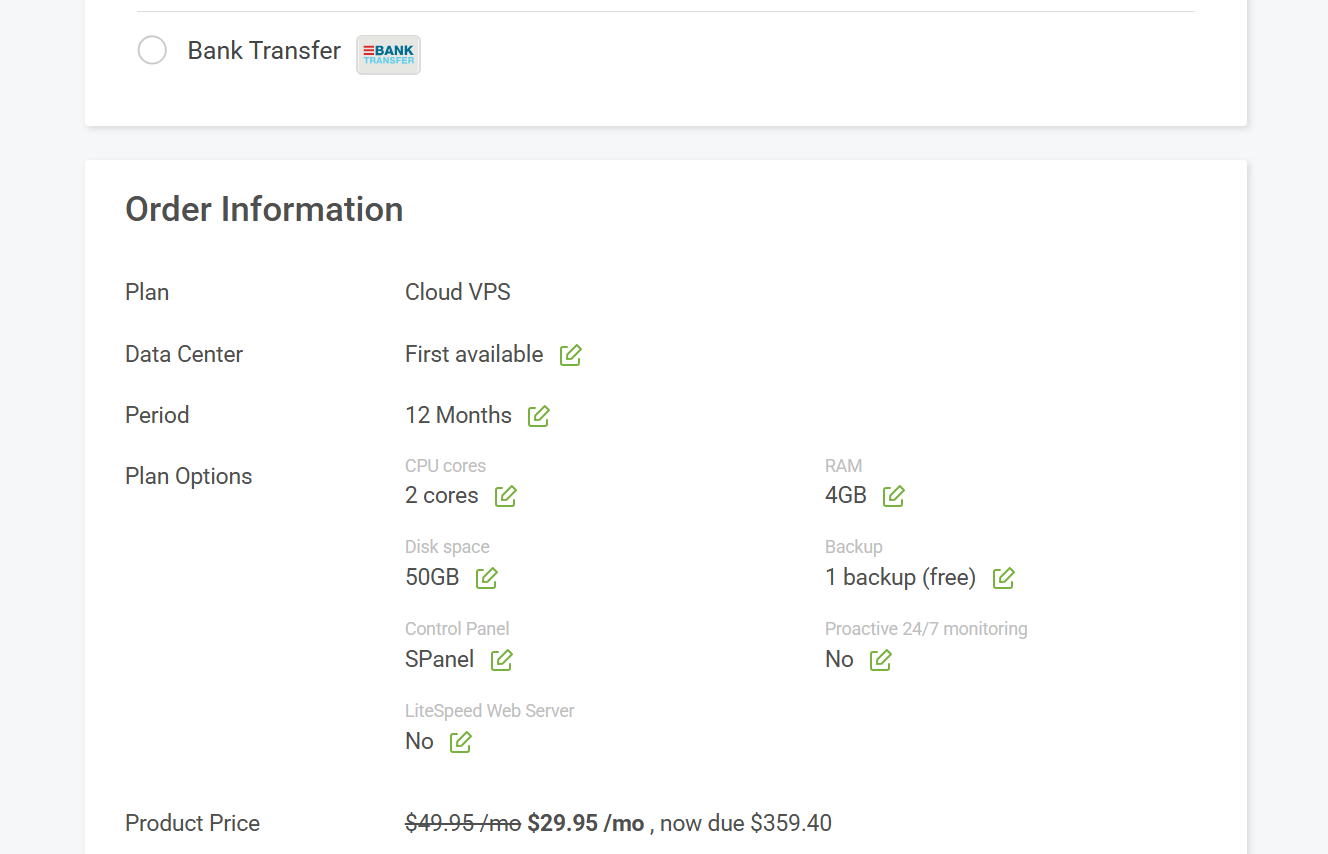This screenshot has width=1328, height=854.
Task: Edit the RAM amount
Action: (893, 495)
